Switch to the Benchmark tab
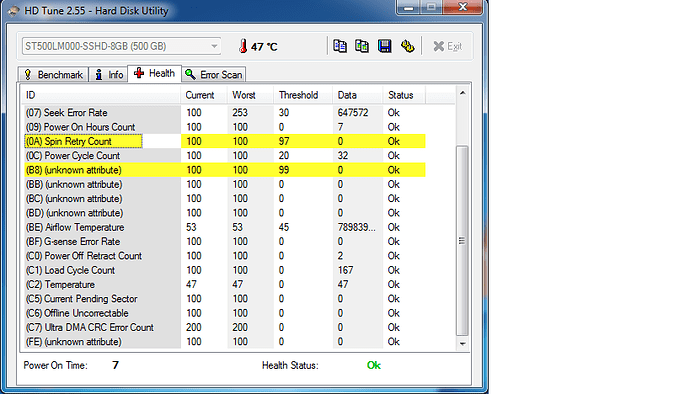The width and height of the screenshot is (690, 394). (53, 74)
